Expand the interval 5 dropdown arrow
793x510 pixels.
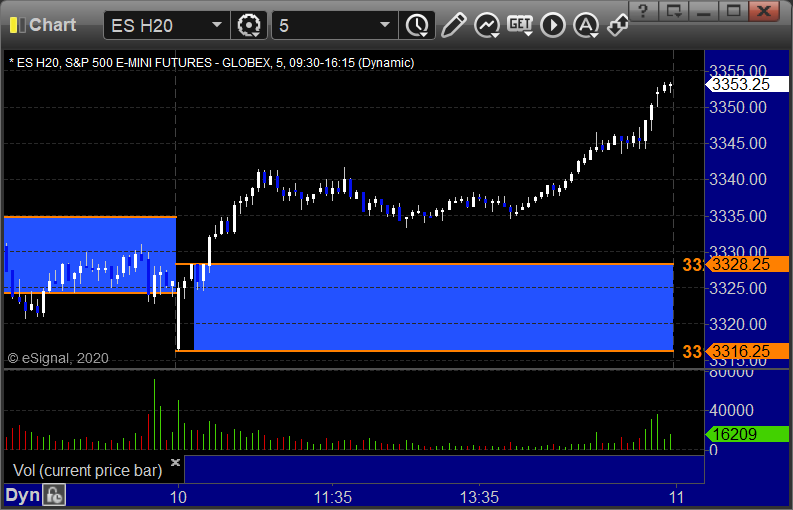tap(385, 25)
